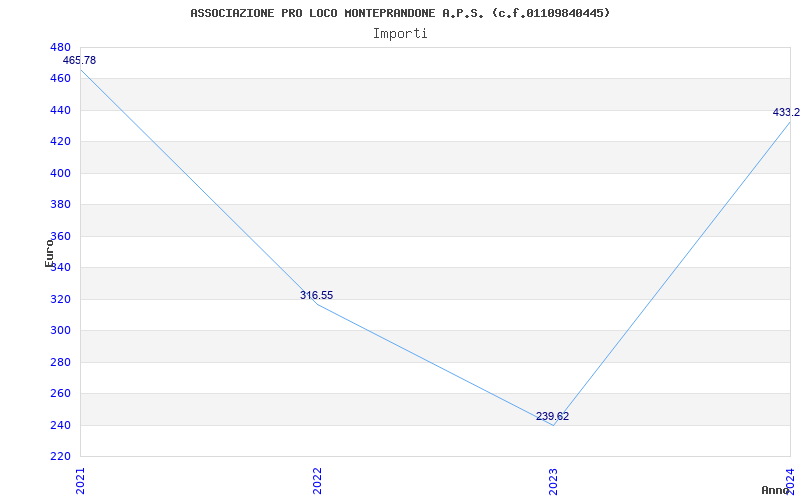Viewport: 800px width, 500px height.
Task: Click the 280 y-axis tick label
Action: [x=60, y=362]
